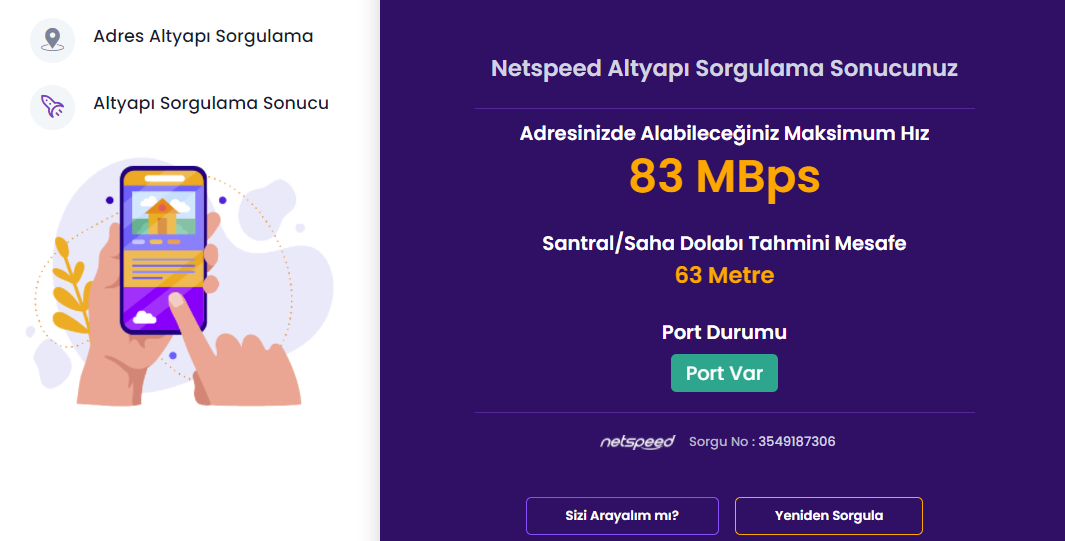Click the Adresinizde Alabileceğiniz Maksimum Hız label
The height and width of the screenshot is (541, 1065).
tap(724, 133)
